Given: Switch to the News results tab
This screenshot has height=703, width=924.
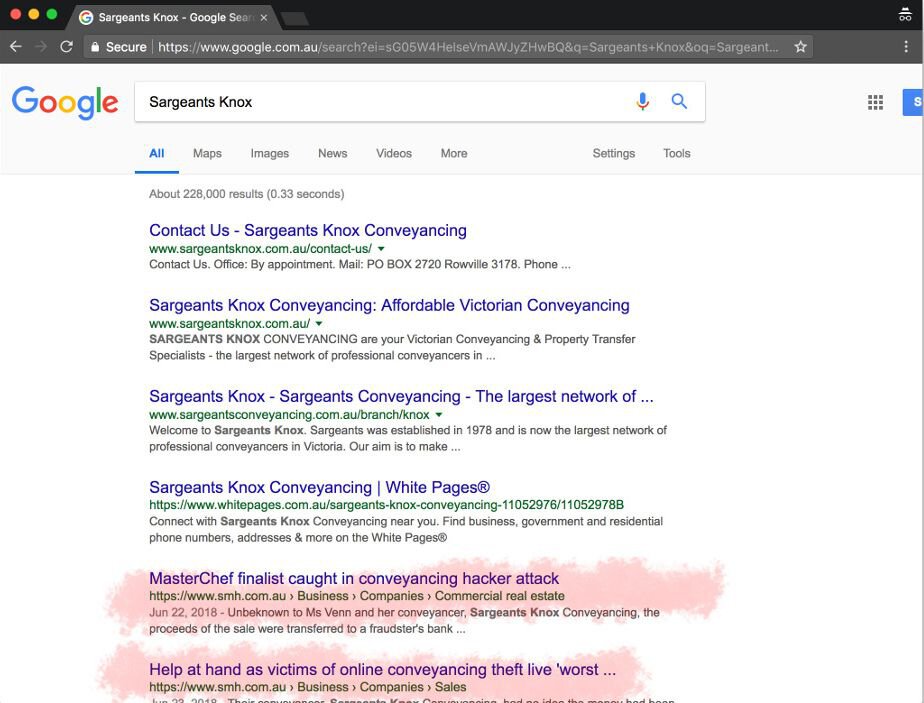Looking at the screenshot, I should coord(332,153).
